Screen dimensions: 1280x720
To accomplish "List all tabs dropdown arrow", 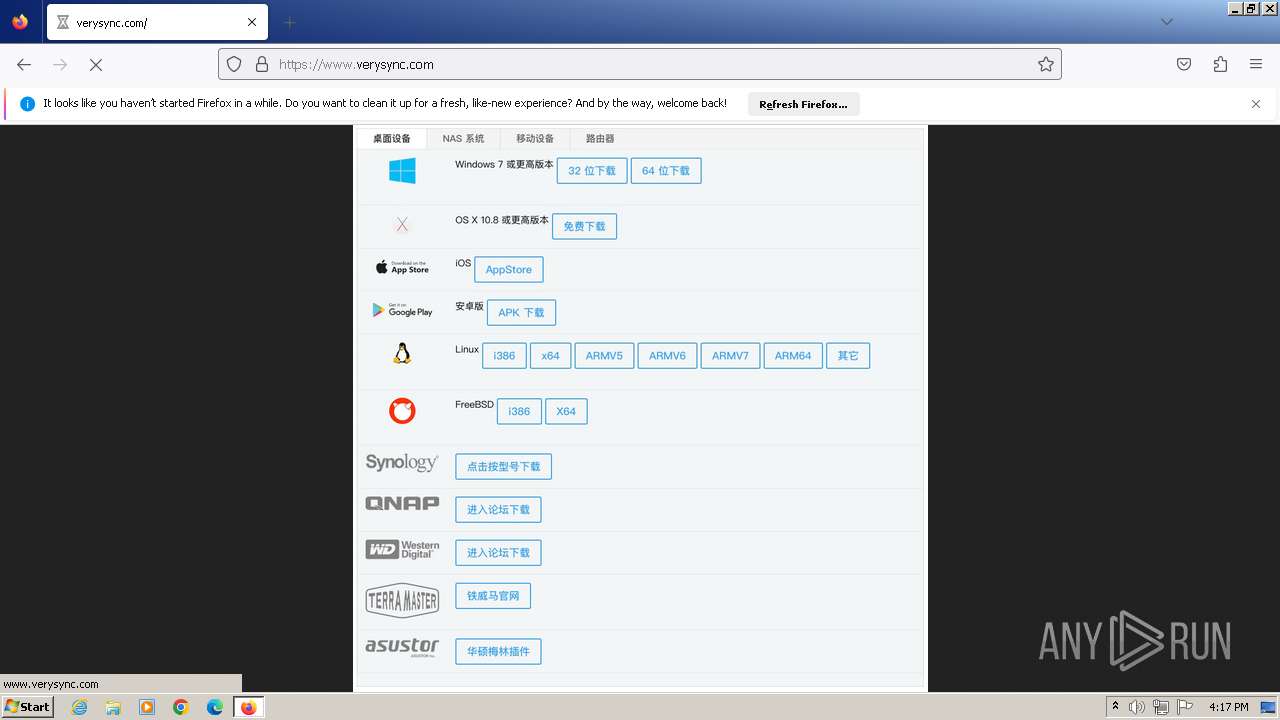I will click(1167, 22).
